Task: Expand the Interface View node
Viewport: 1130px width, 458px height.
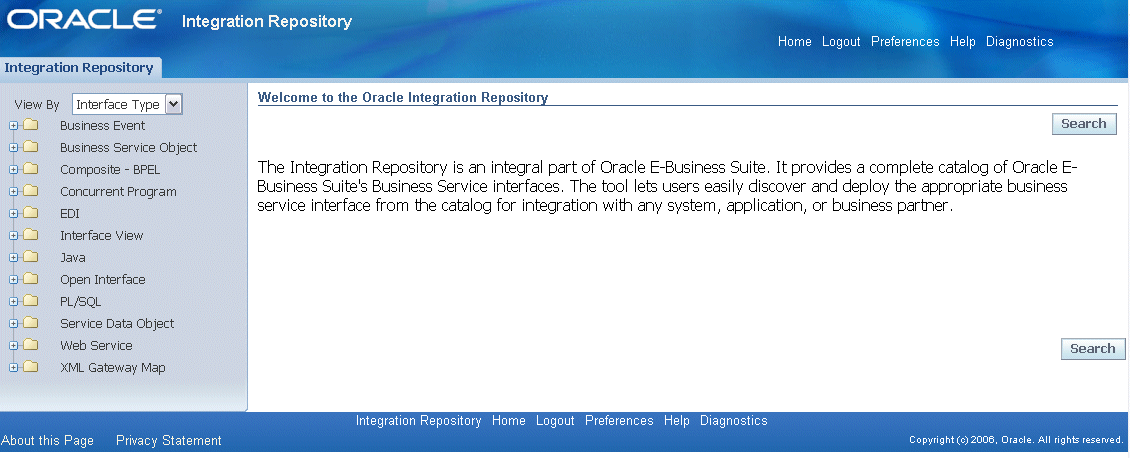Action: coord(13,235)
